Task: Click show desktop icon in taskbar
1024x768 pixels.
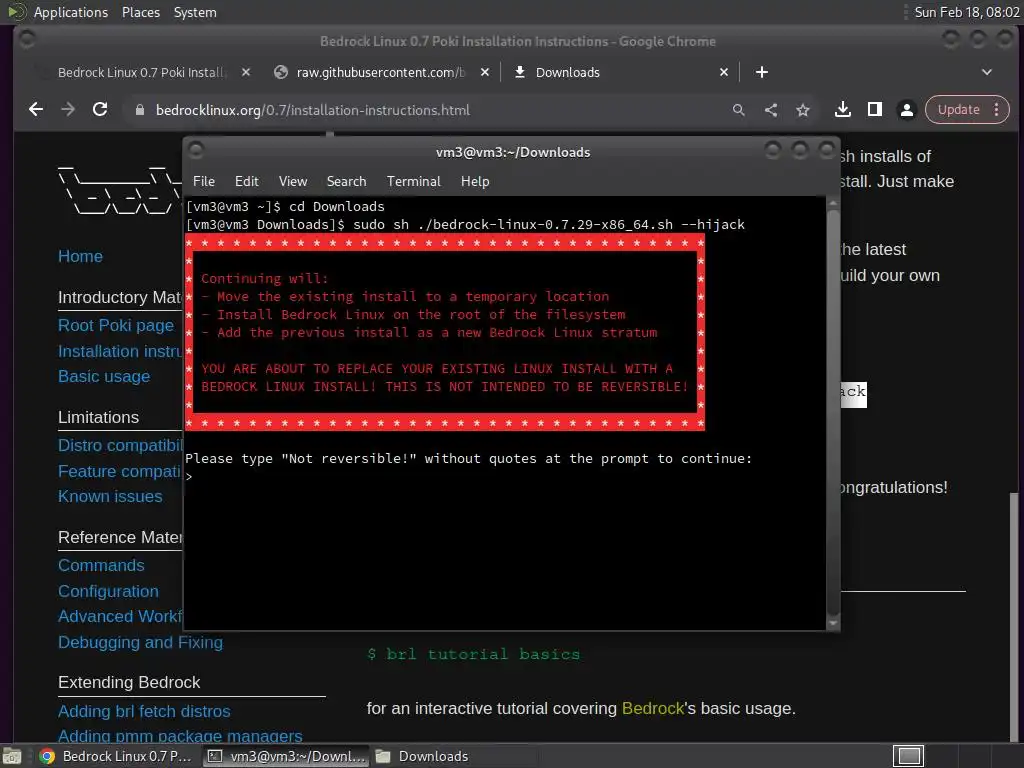Action: point(12,756)
